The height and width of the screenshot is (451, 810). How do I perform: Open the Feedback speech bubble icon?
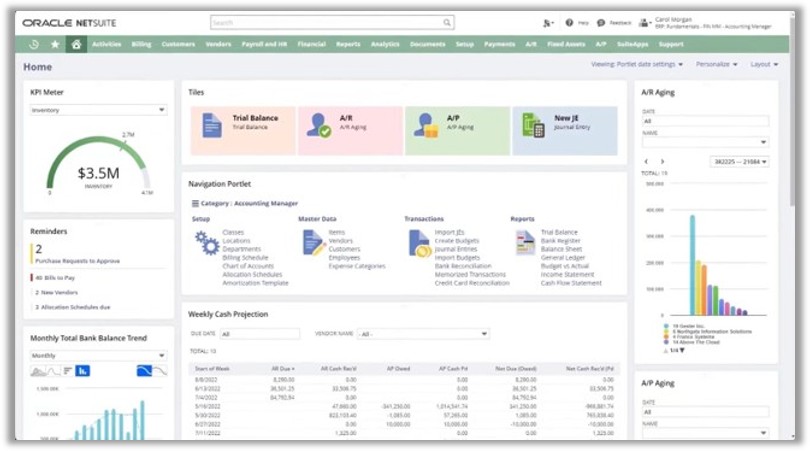click(601, 23)
